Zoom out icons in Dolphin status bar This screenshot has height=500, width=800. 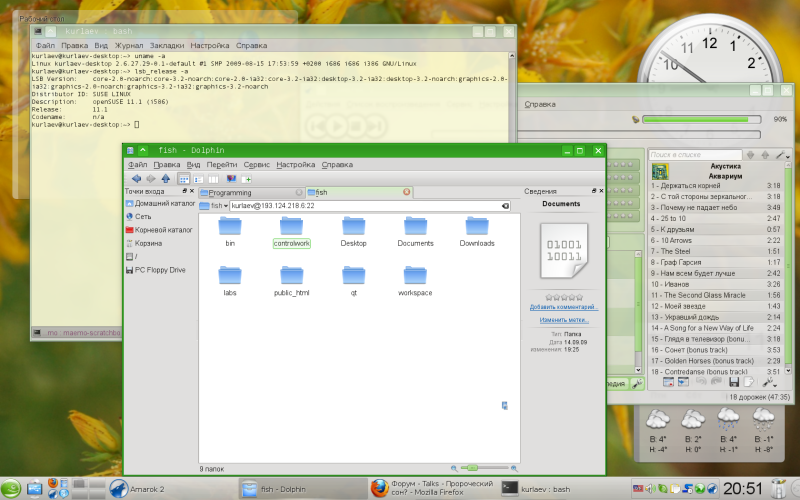(x=454, y=468)
